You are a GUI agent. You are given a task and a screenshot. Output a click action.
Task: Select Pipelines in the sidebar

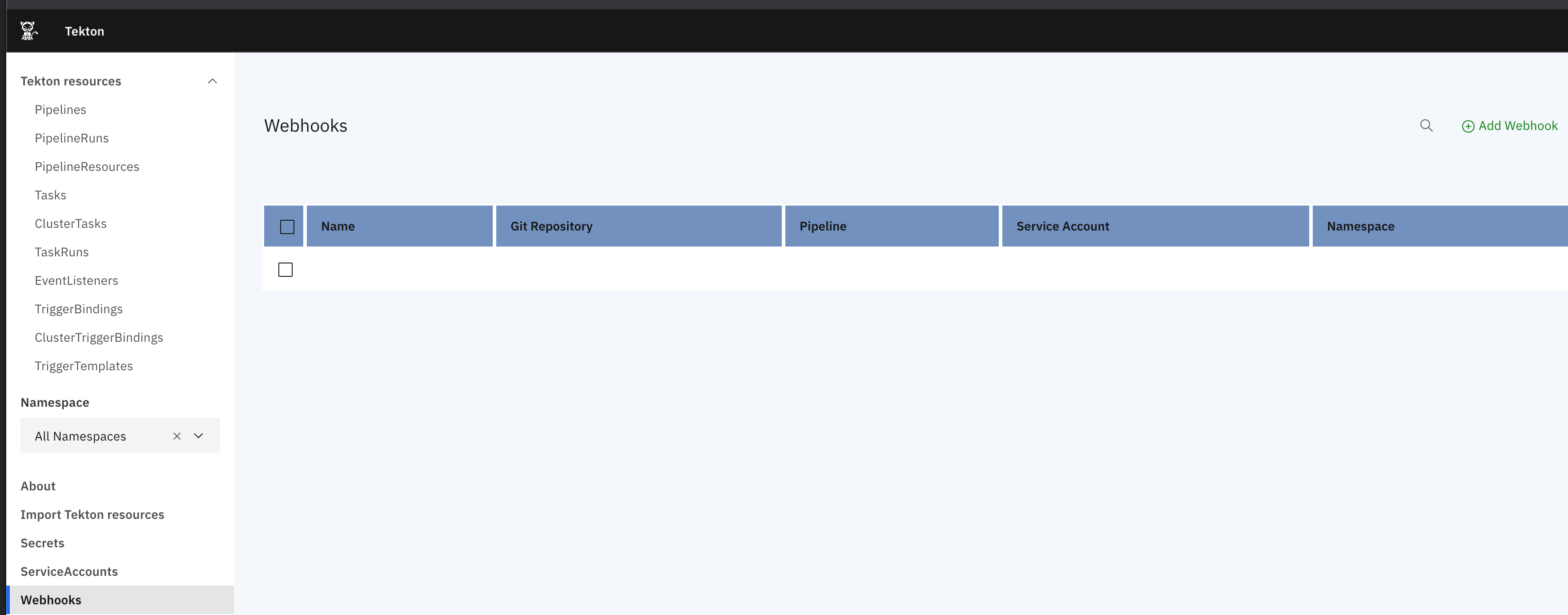[60, 109]
